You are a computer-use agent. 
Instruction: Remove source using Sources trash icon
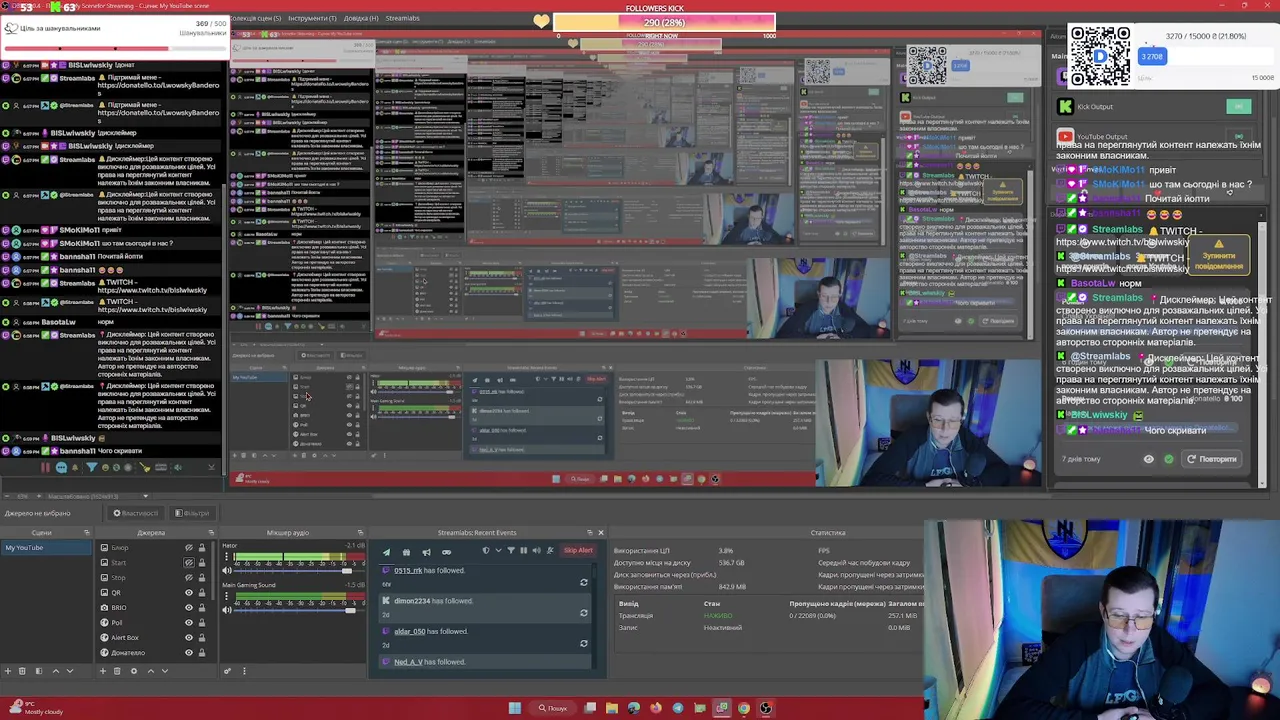(117, 671)
